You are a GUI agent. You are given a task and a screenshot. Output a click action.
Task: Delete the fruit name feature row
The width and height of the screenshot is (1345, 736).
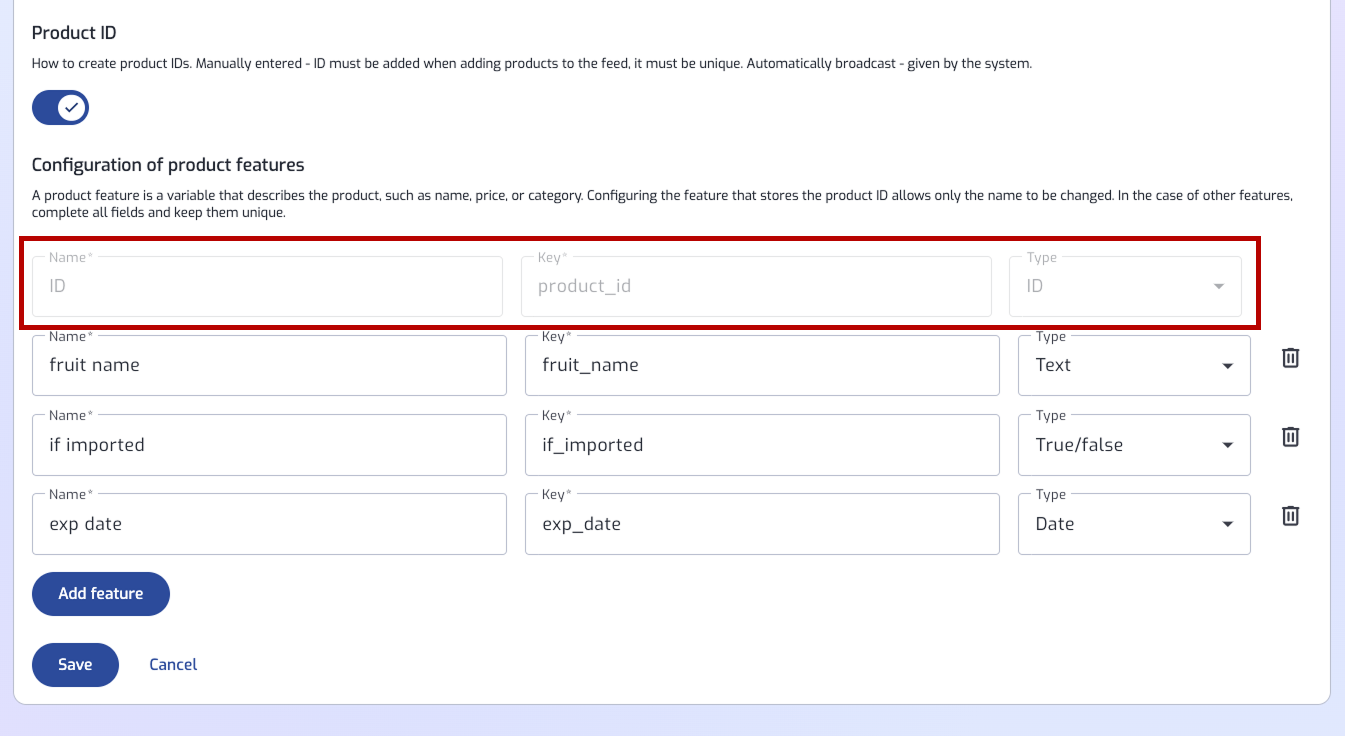pos(1291,357)
